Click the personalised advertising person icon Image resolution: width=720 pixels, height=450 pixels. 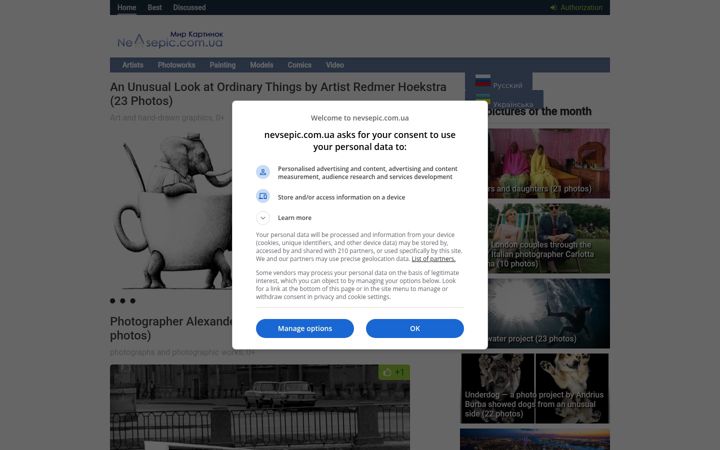(263, 172)
